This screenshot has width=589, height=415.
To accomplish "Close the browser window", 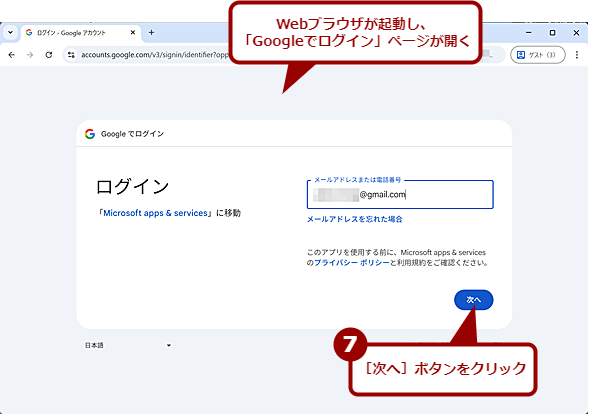I will [576, 33].
